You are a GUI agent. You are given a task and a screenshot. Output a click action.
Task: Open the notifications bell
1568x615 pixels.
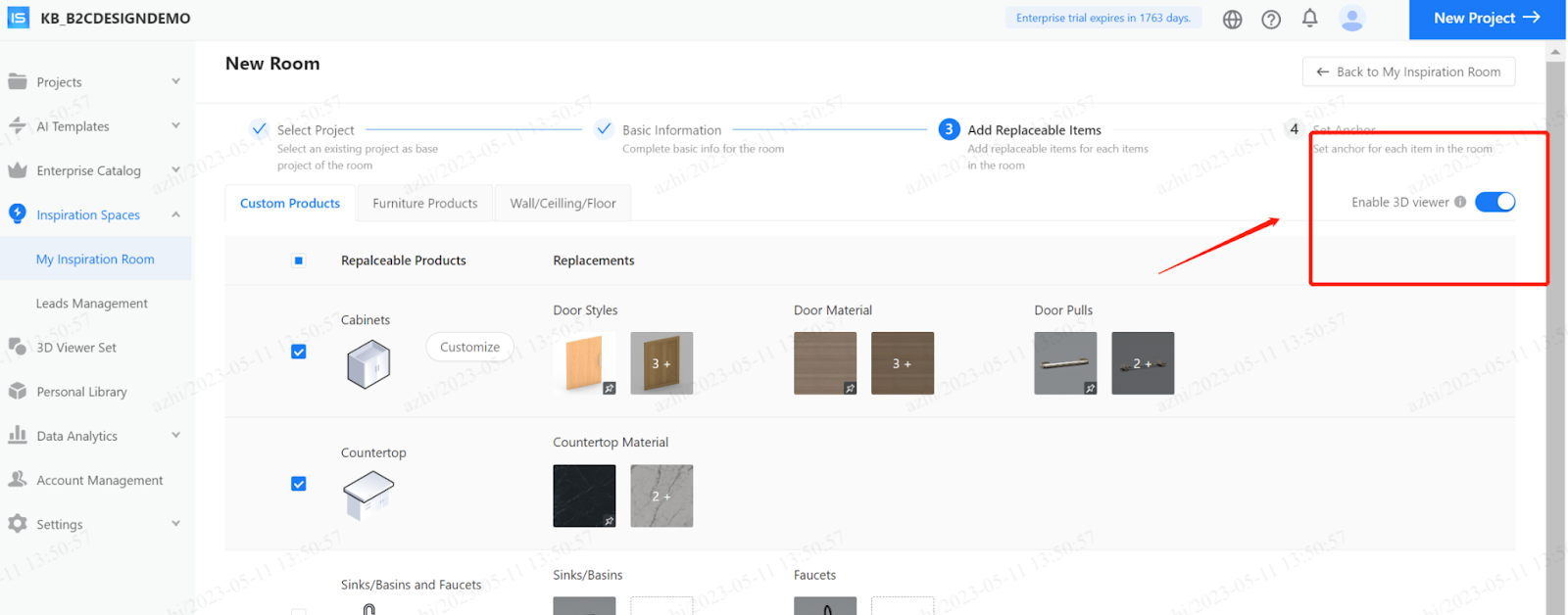click(1309, 19)
